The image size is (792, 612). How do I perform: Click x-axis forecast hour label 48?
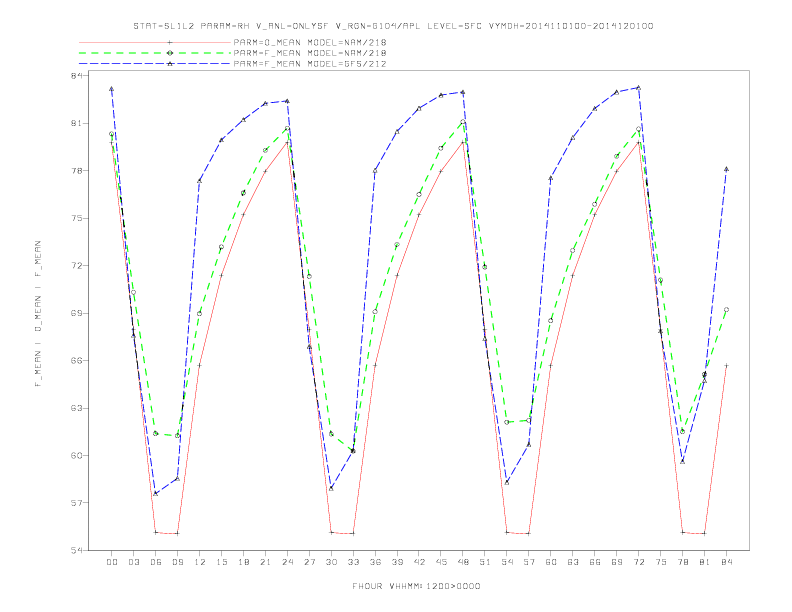463,562
